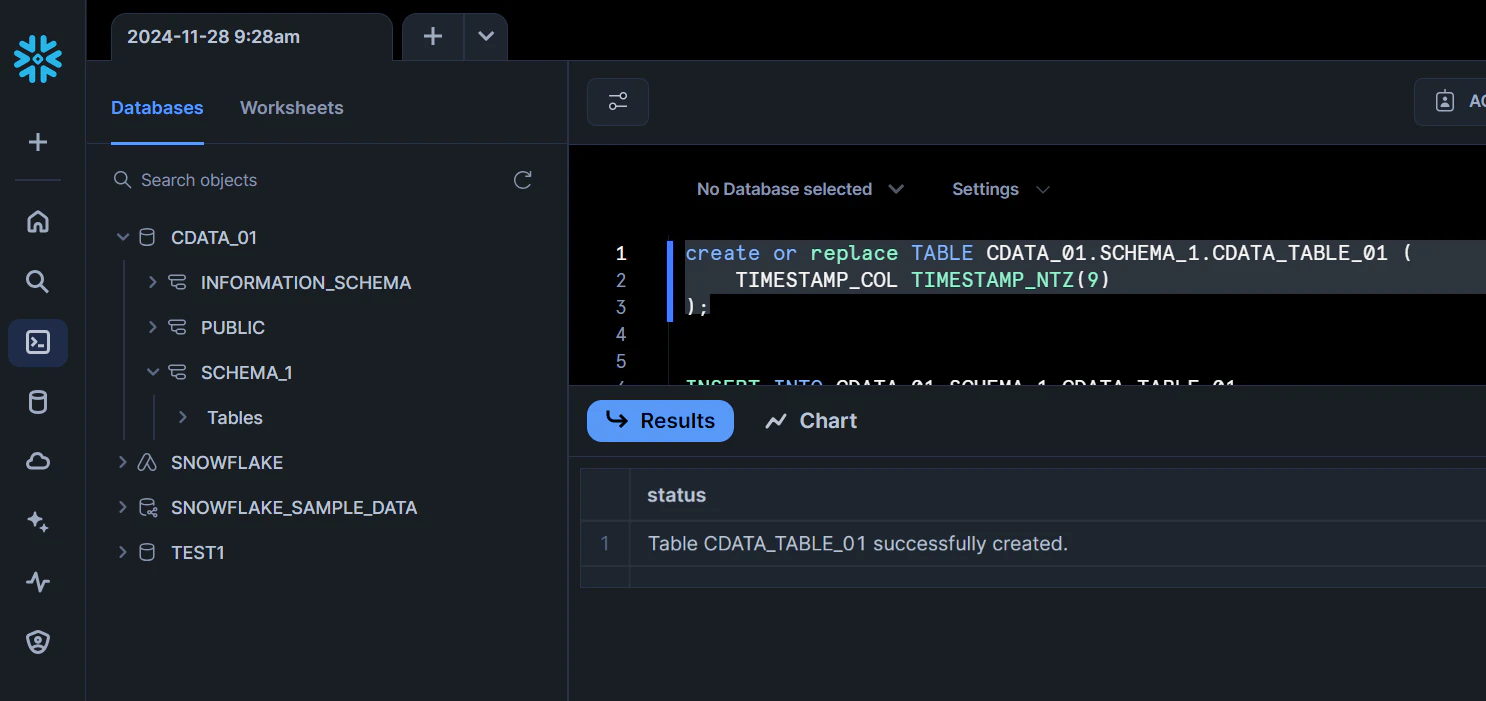
Task: Expand the PUBLIC schema
Action: click(153, 328)
